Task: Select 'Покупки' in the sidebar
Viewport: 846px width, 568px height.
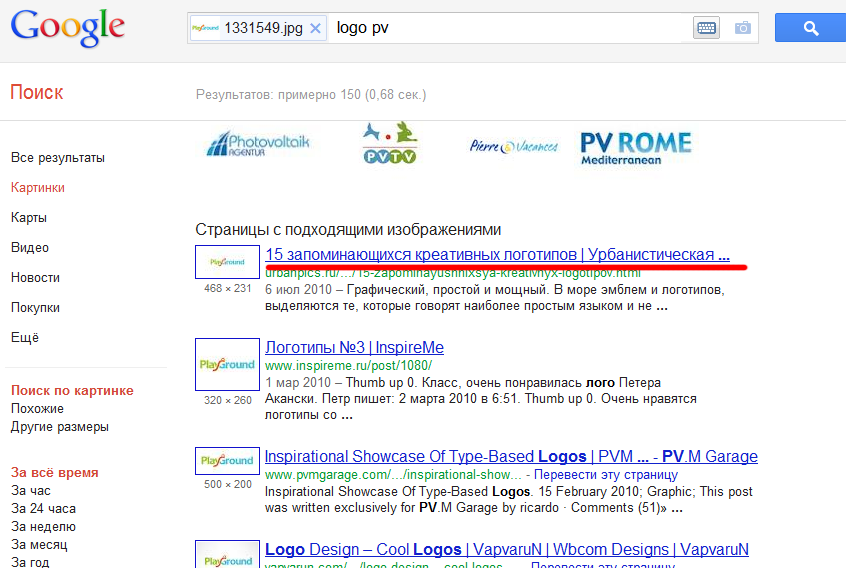Action: tap(35, 307)
